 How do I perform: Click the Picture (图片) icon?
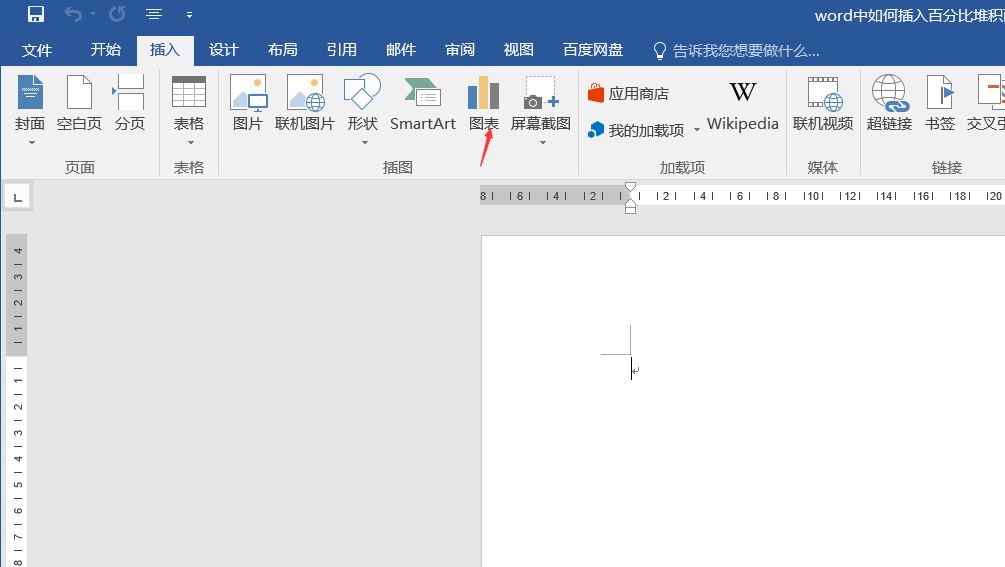247,104
